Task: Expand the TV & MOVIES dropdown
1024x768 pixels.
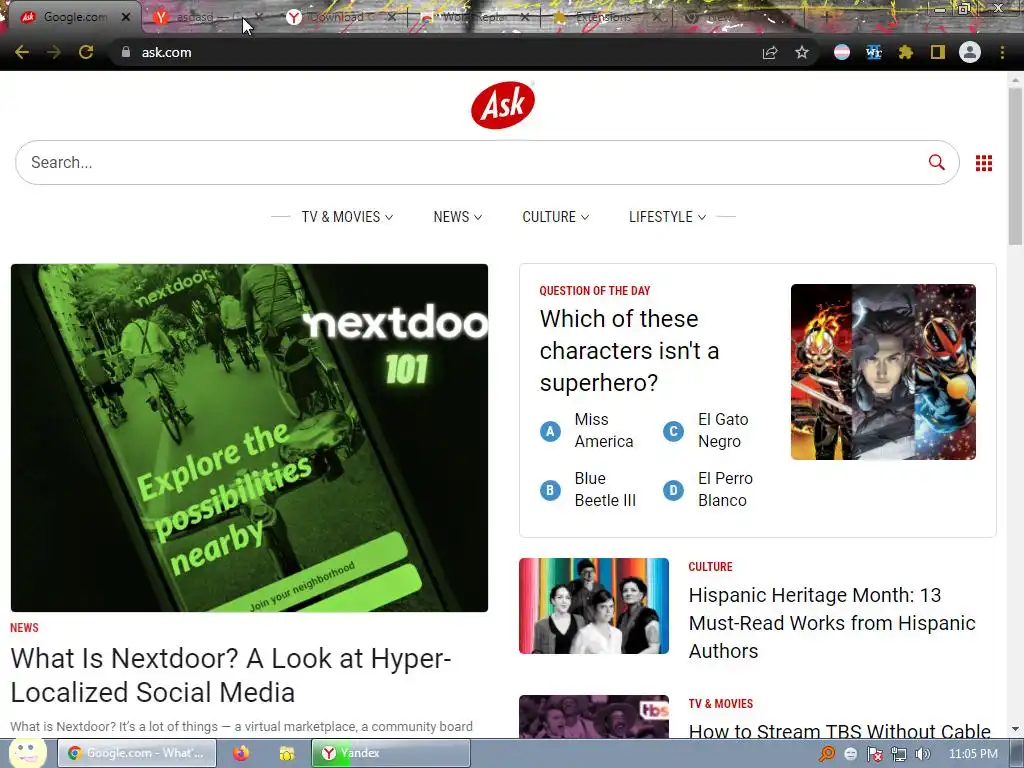Action: [x=347, y=217]
